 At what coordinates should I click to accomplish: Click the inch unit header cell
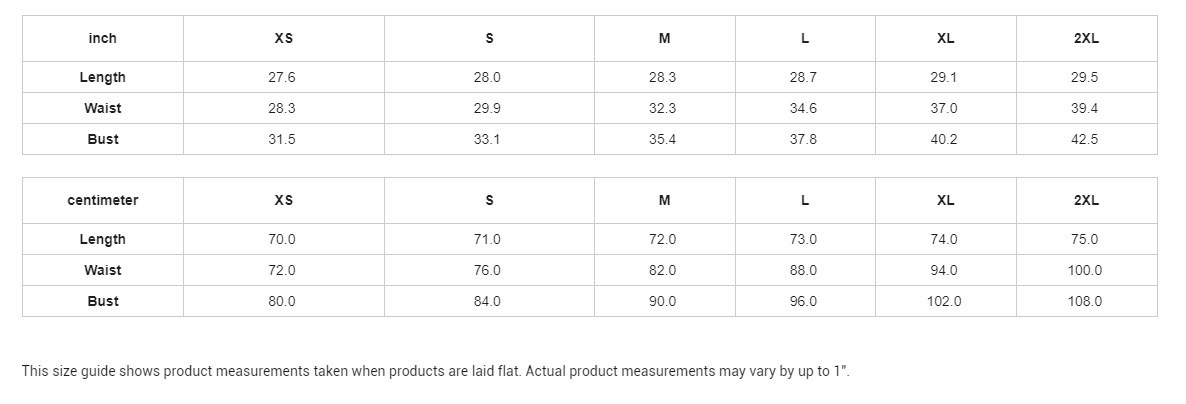(x=102, y=38)
